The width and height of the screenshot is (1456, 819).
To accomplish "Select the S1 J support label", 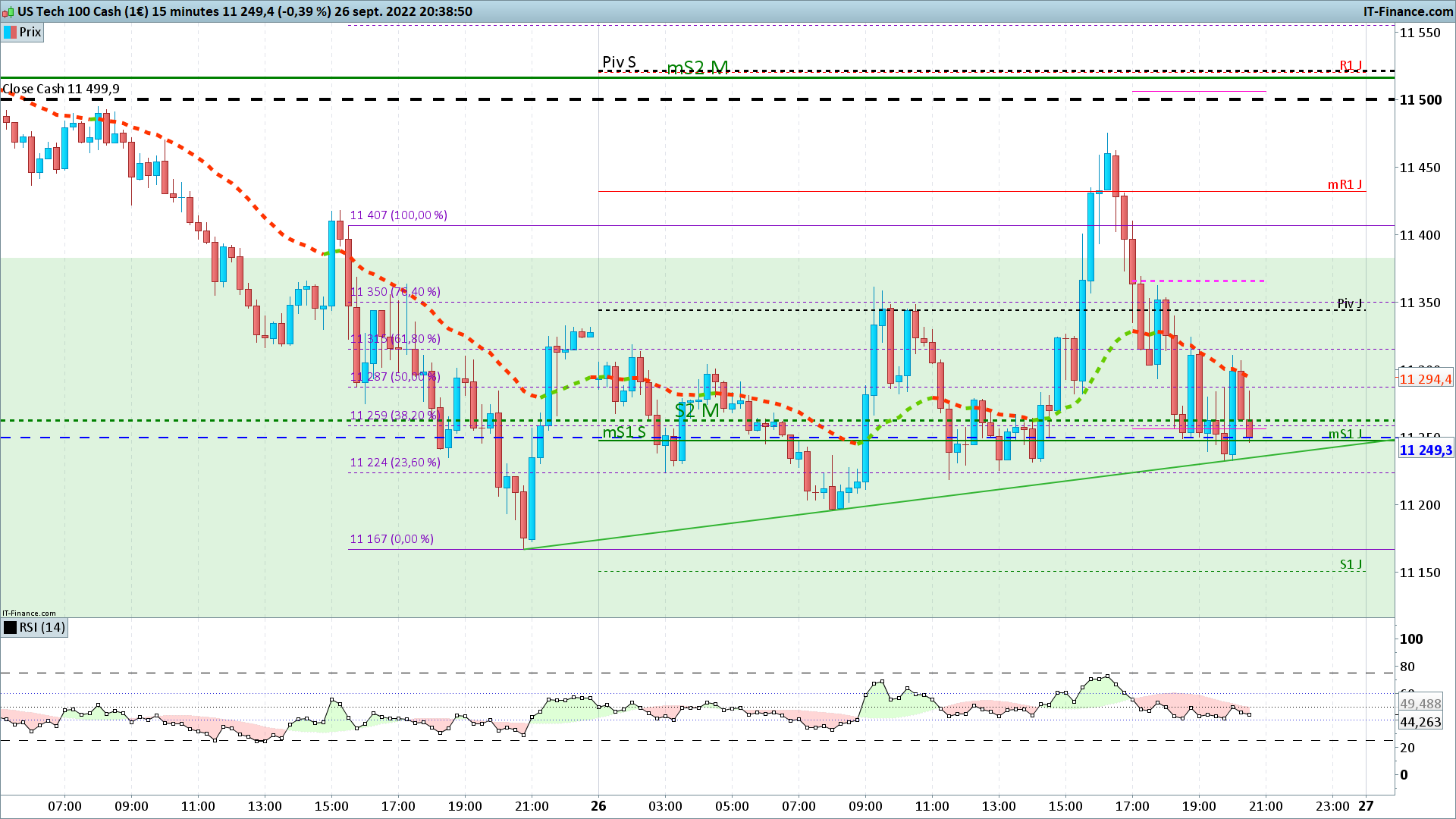I will (x=1351, y=564).
